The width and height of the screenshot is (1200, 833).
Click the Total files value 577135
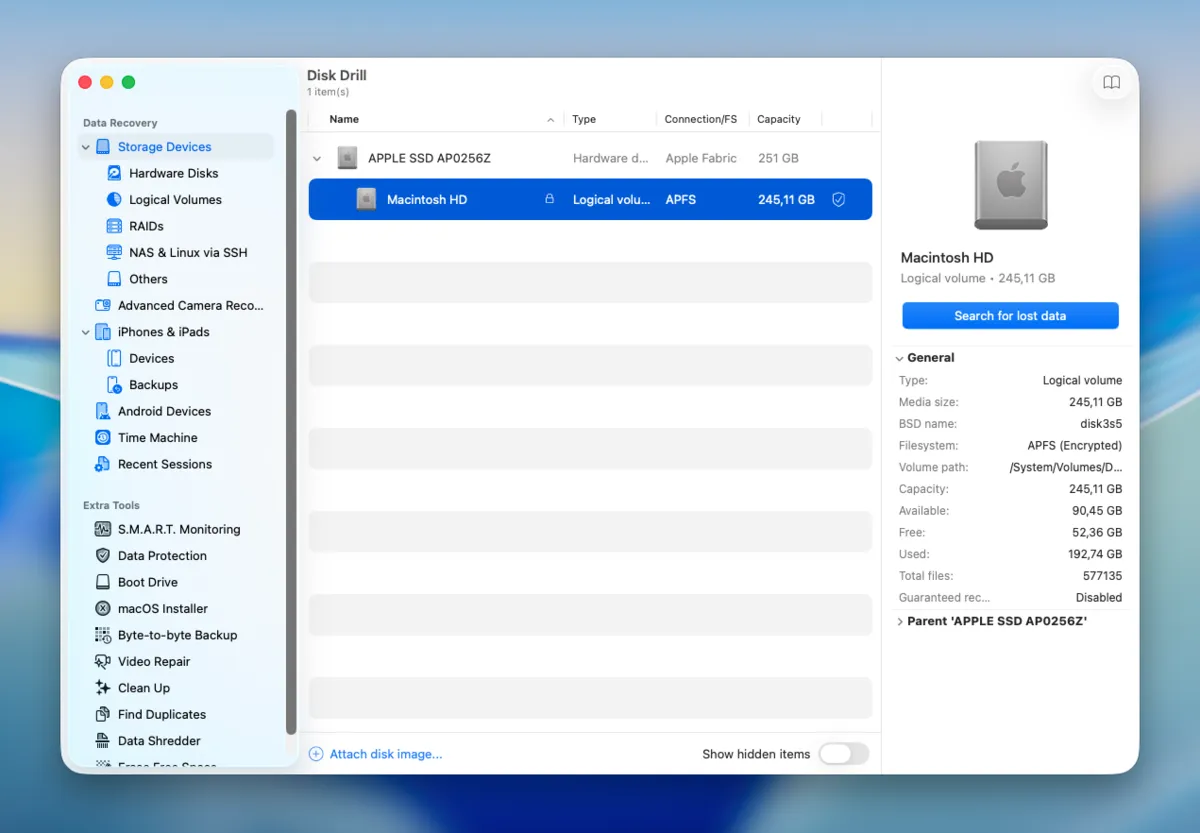(x=1102, y=576)
